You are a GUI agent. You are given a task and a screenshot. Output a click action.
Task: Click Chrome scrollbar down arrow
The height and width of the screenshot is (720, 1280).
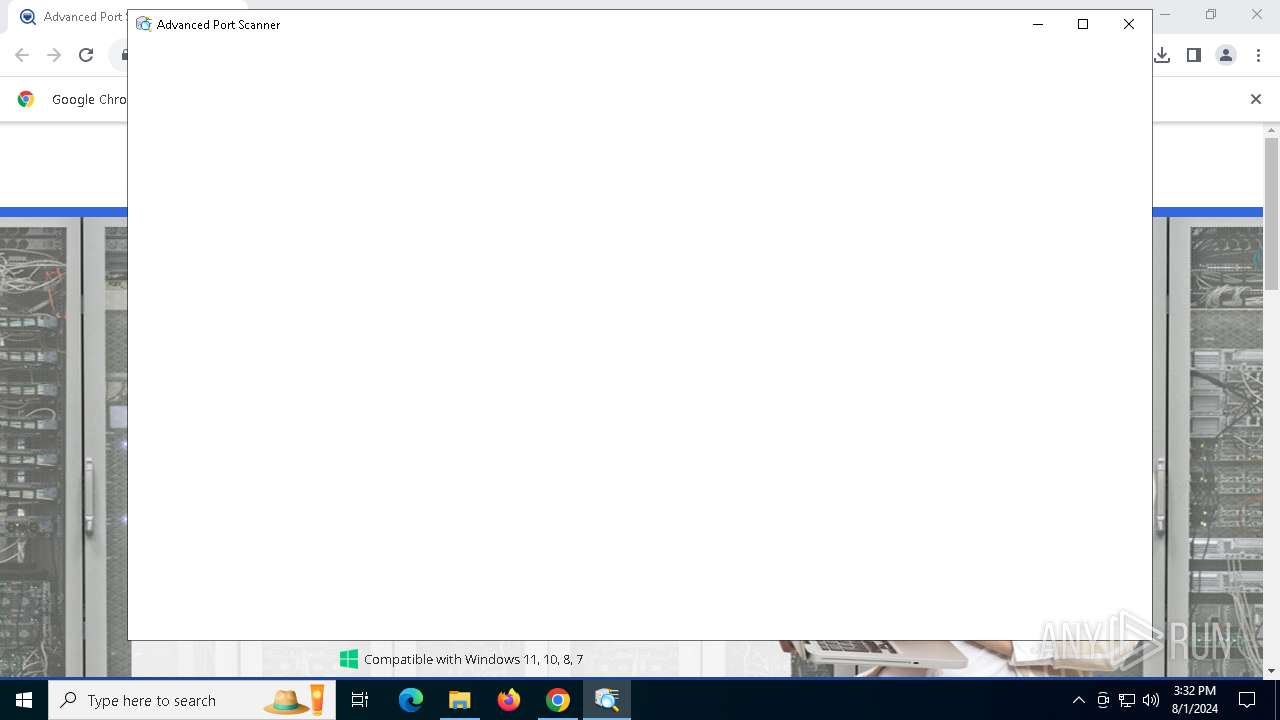coord(1272,671)
